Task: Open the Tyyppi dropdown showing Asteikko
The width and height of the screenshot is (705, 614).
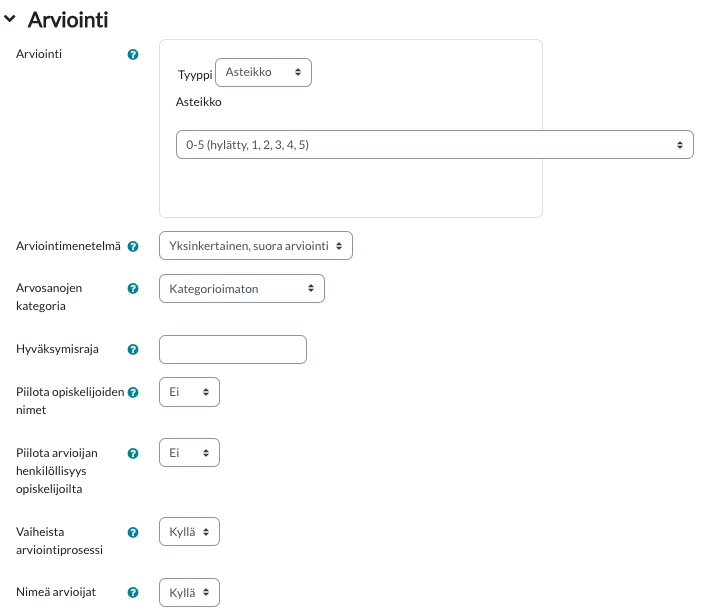Action: (263, 72)
